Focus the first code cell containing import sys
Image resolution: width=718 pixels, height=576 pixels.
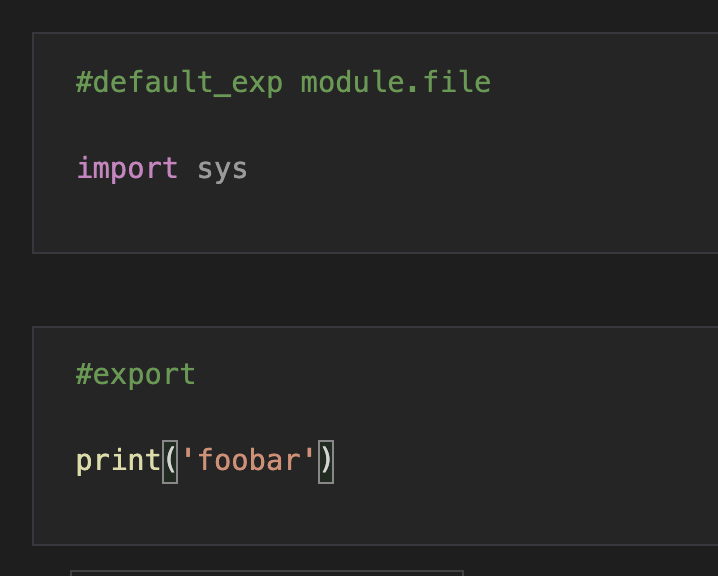375,143
